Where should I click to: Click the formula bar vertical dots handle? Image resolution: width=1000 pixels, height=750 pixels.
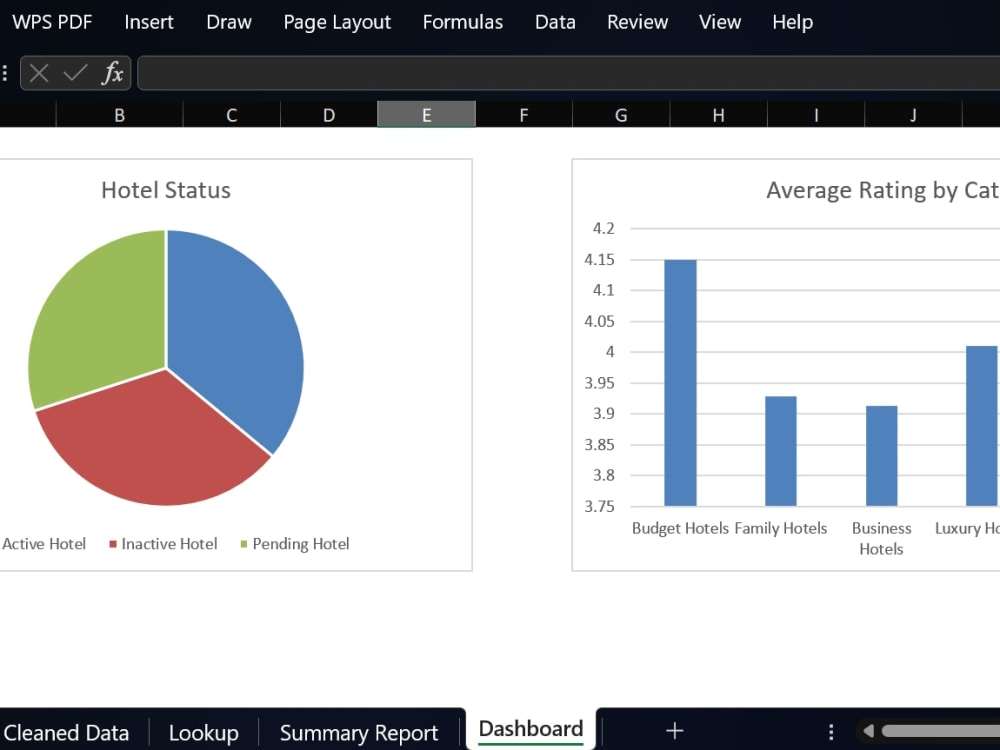tap(5, 73)
